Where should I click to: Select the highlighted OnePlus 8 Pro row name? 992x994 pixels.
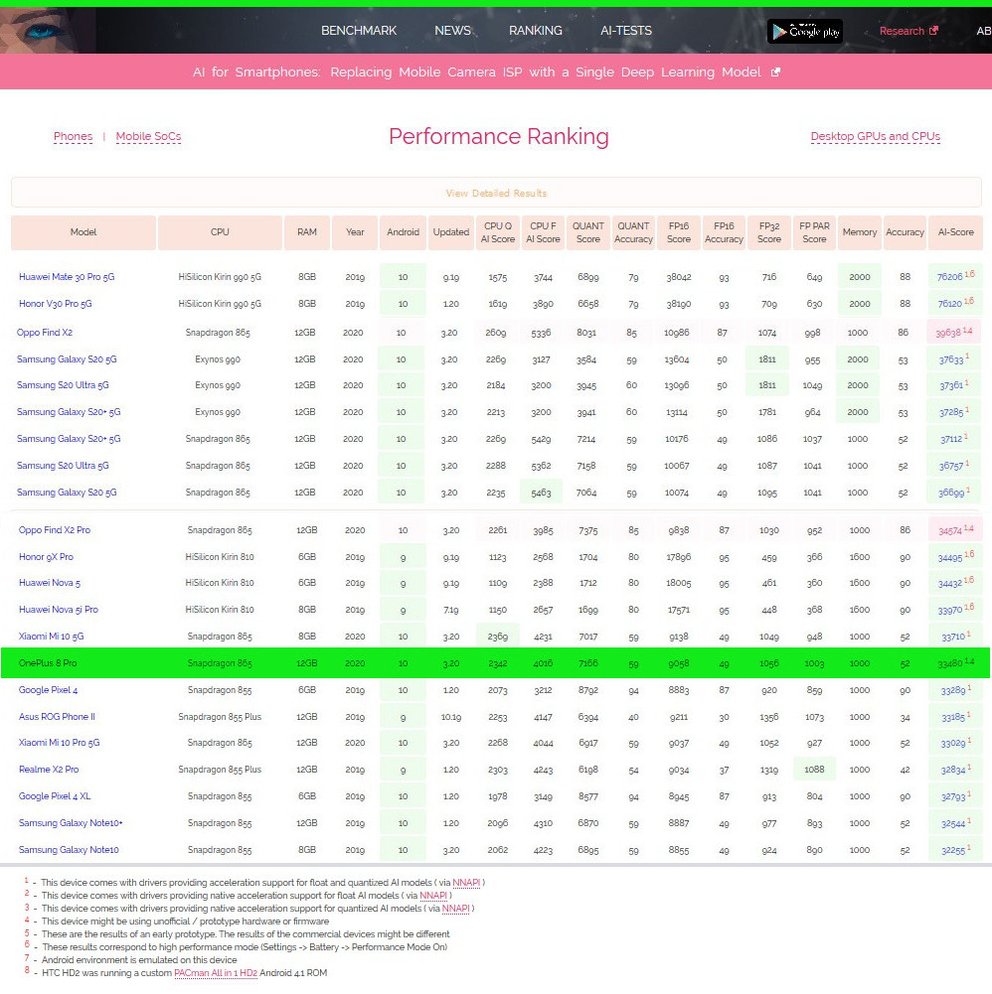click(48, 663)
